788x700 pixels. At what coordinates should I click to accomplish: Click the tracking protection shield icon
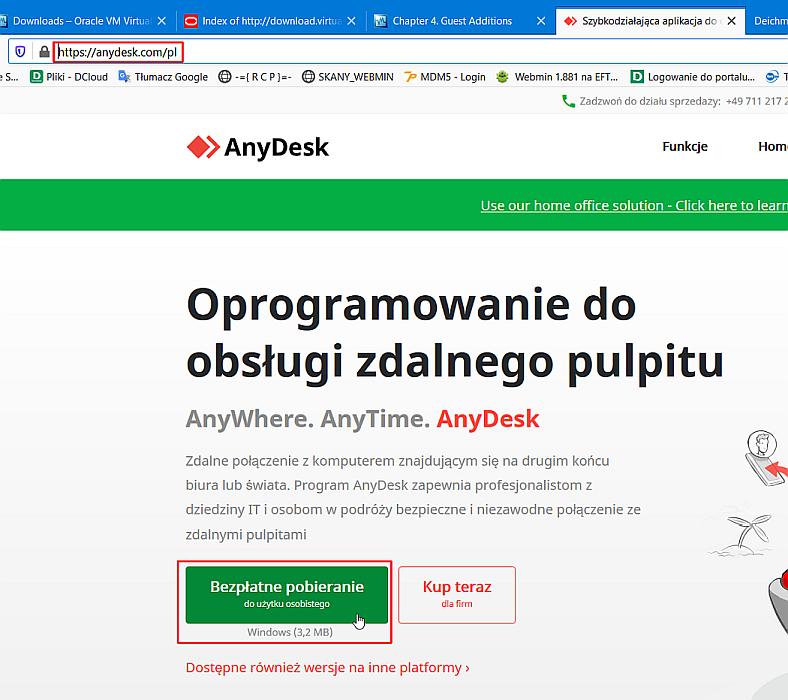point(21,51)
